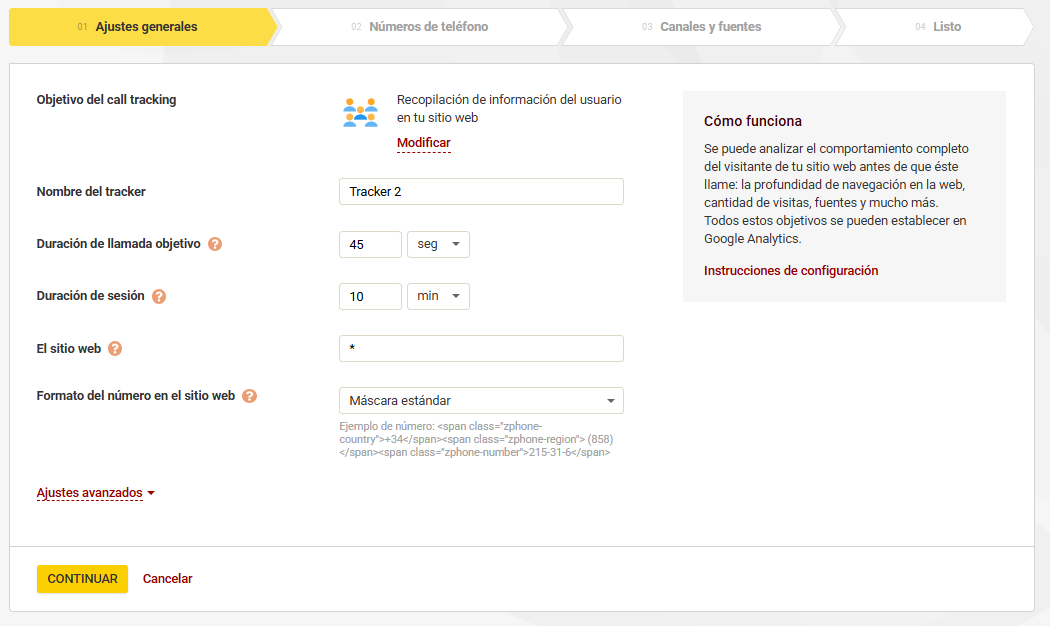Click the call duration field showing 45
1050x626 pixels.
tap(370, 244)
